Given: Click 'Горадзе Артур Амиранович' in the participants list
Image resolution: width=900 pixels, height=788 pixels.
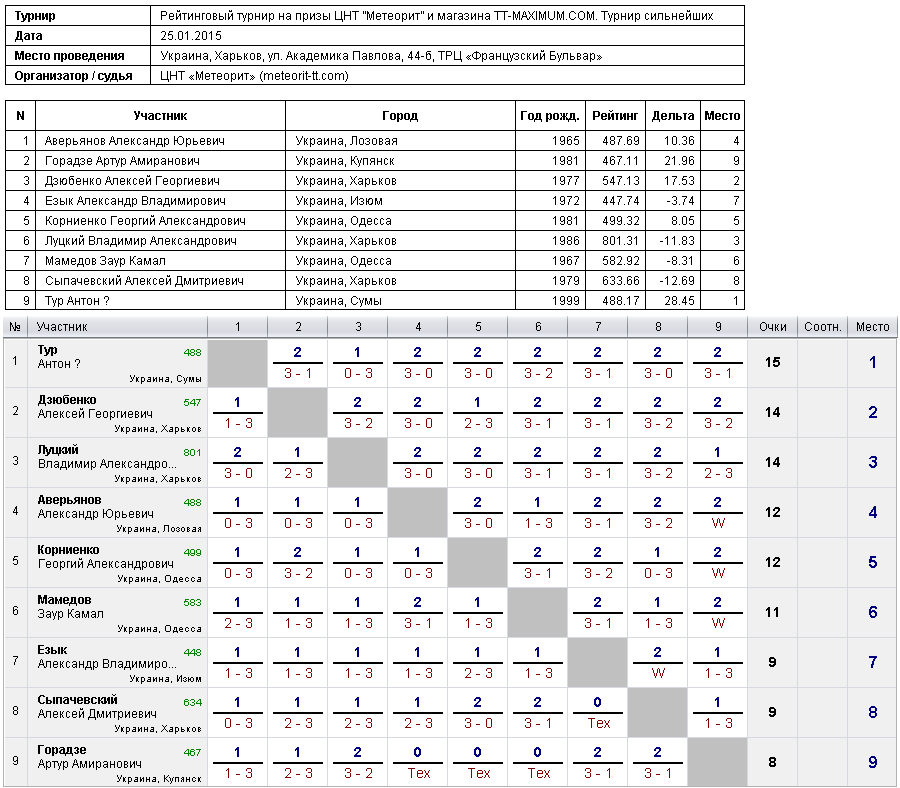Looking at the screenshot, I should click(x=122, y=161).
